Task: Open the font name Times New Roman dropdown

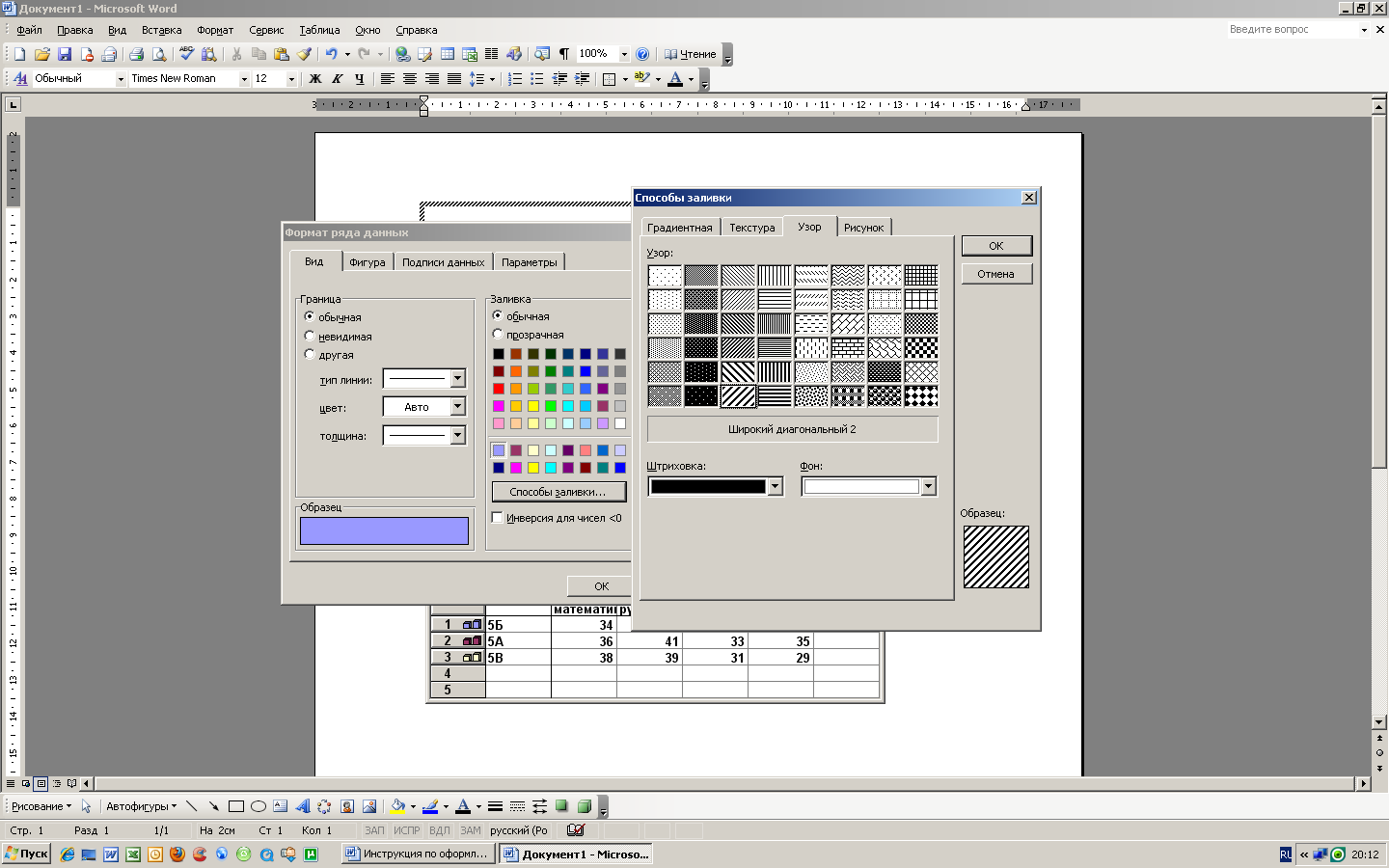Action: [x=244, y=79]
